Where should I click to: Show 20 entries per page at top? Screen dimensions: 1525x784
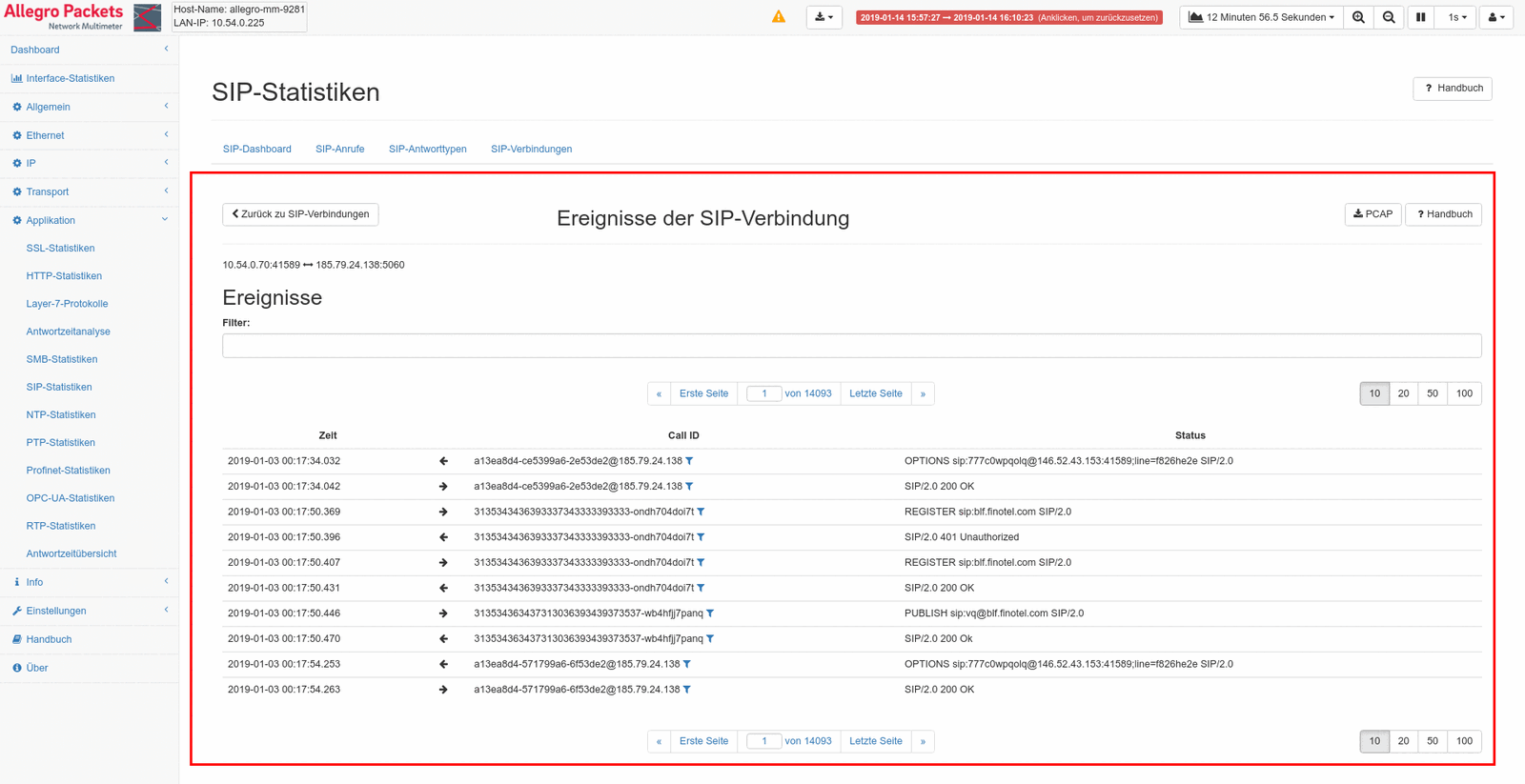pyautogui.click(x=1403, y=393)
